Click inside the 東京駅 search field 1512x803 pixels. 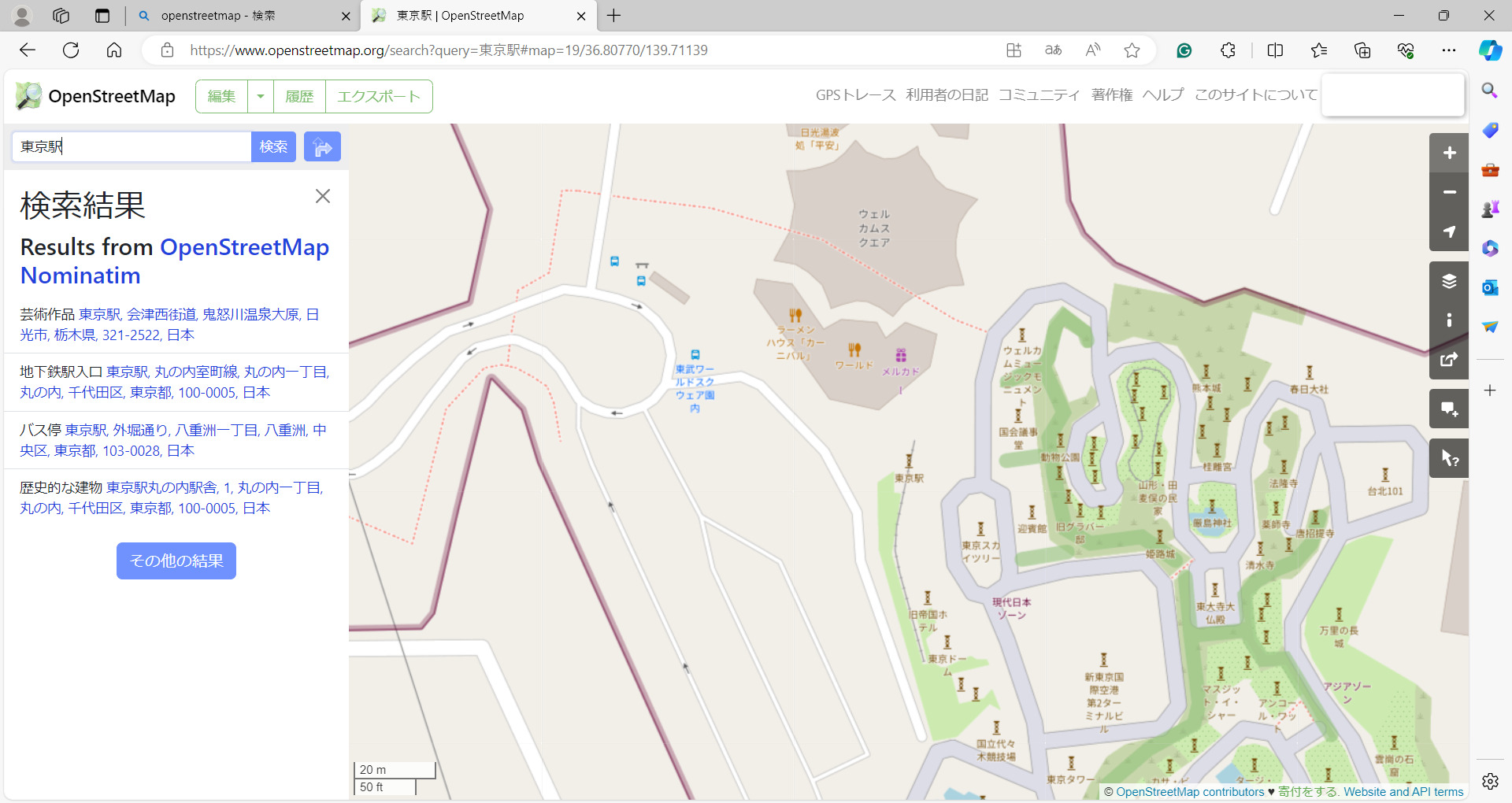click(x=130, y=146)
